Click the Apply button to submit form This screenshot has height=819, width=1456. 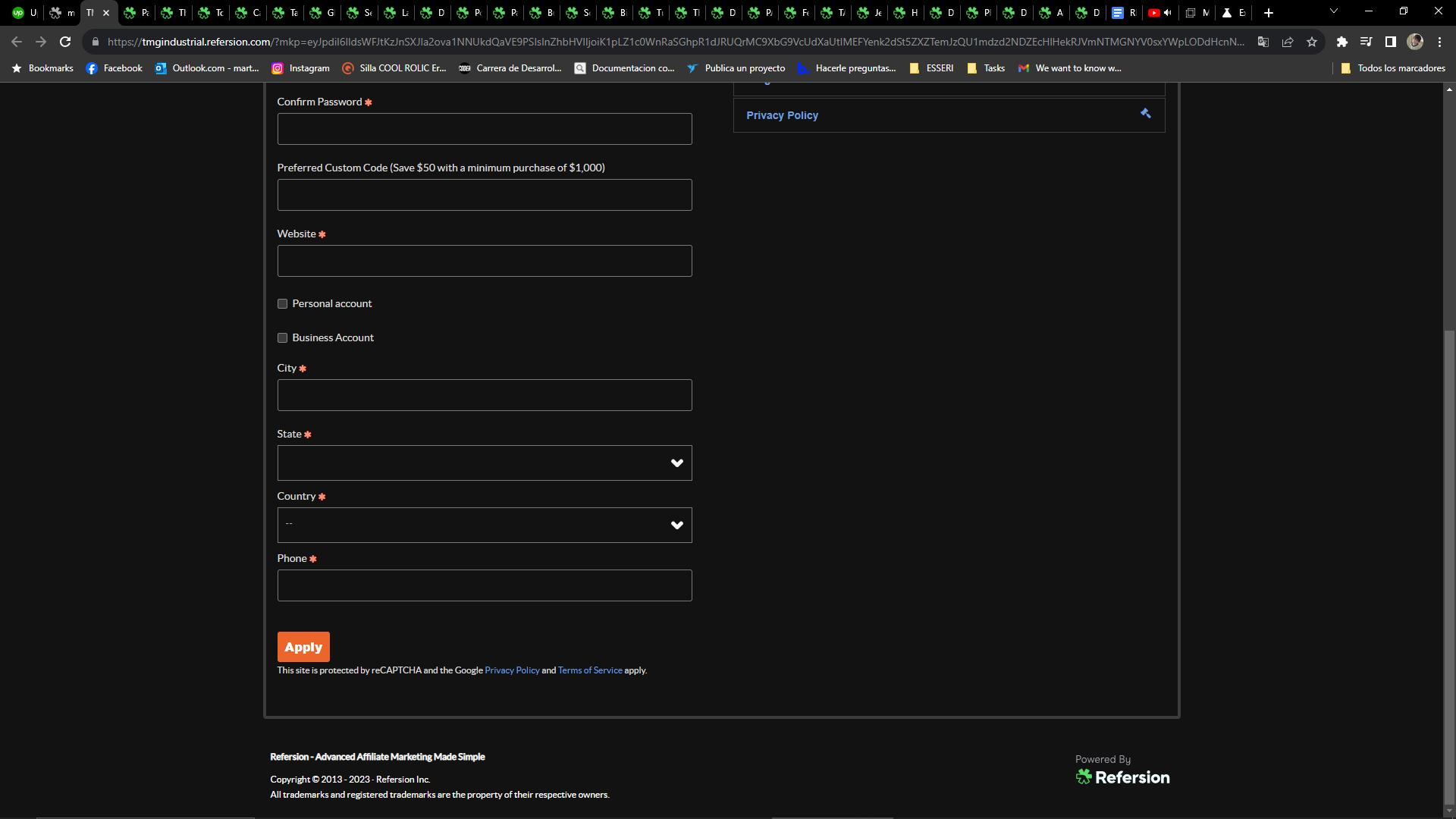pos(303,646)
